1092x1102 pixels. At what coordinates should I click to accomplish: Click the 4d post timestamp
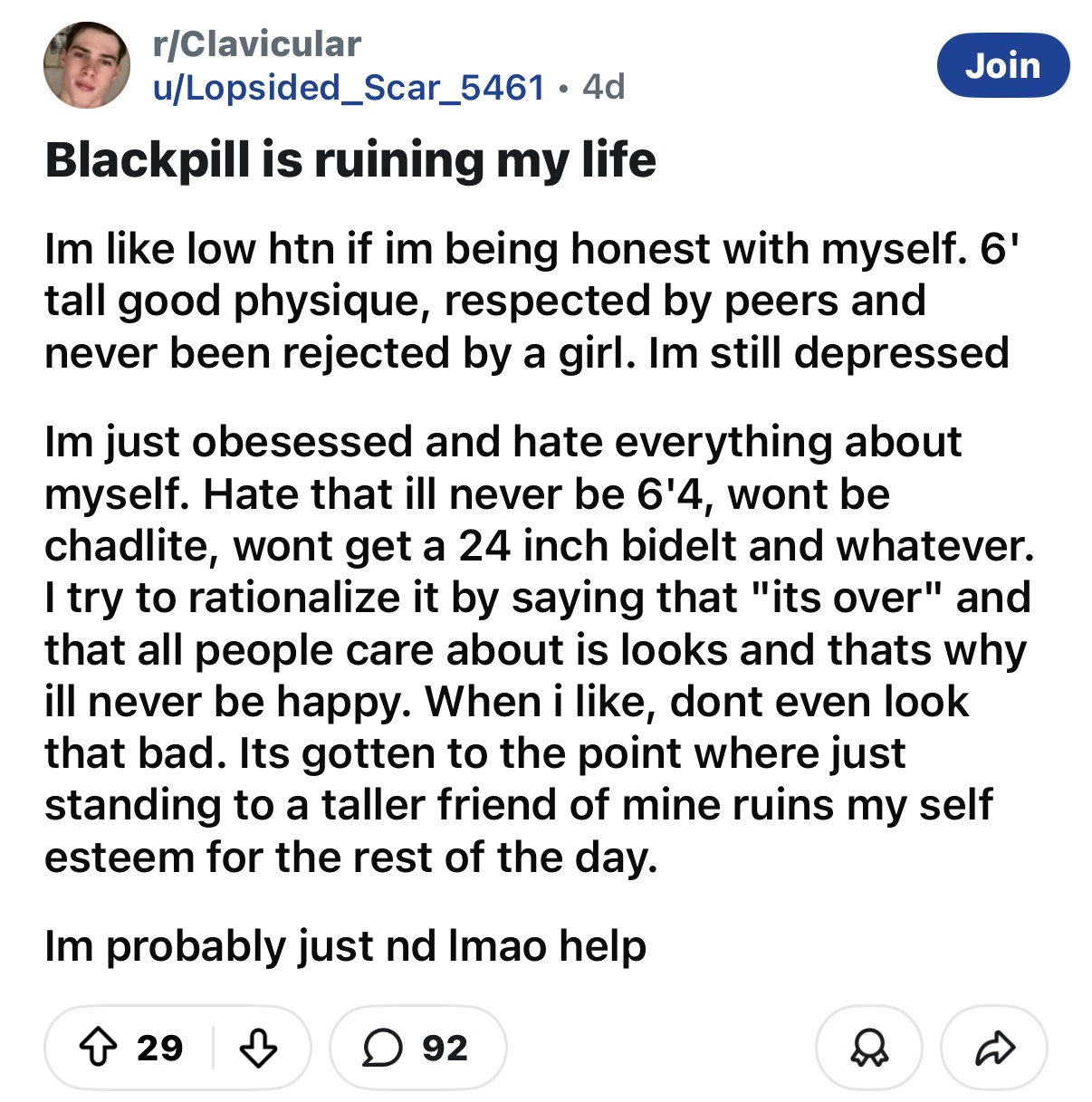pos(604,87)
